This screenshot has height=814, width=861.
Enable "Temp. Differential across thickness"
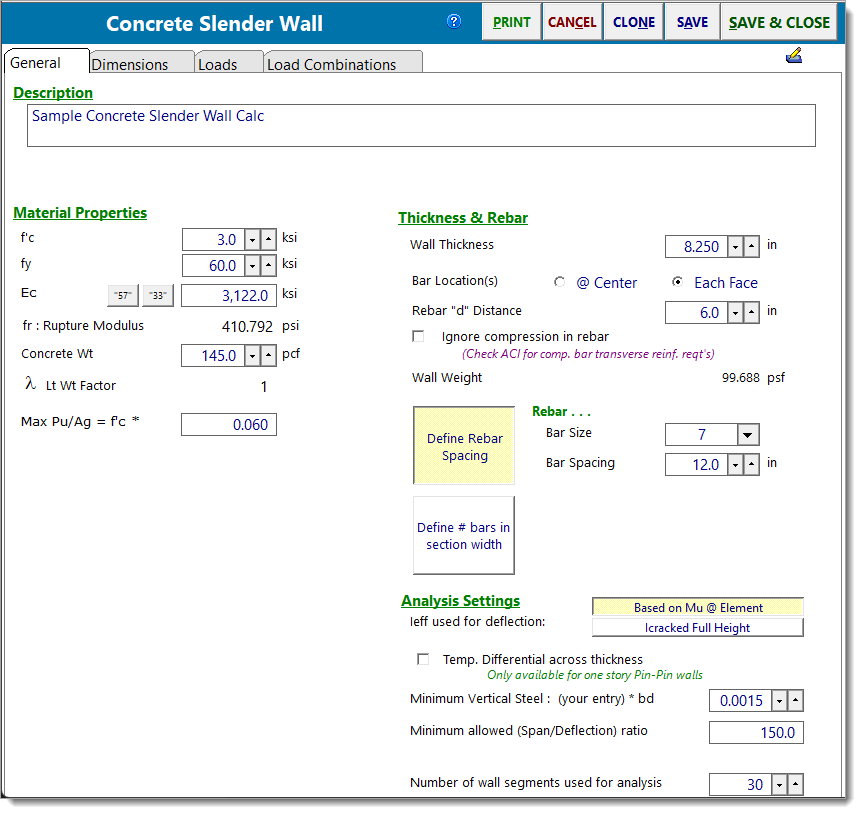tap(422, 659)
